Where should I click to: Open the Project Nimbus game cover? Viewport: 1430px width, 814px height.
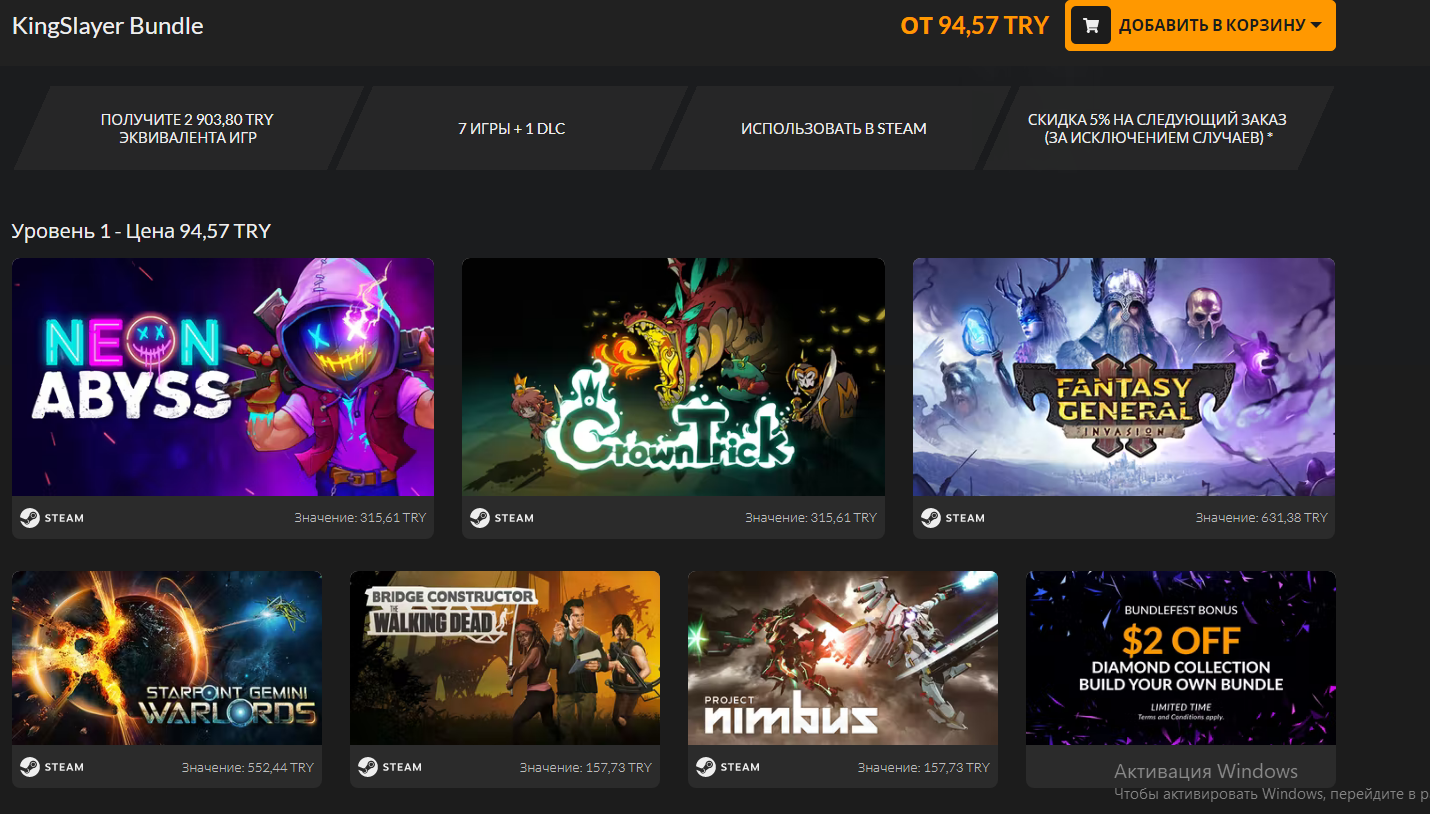point(843,658)
